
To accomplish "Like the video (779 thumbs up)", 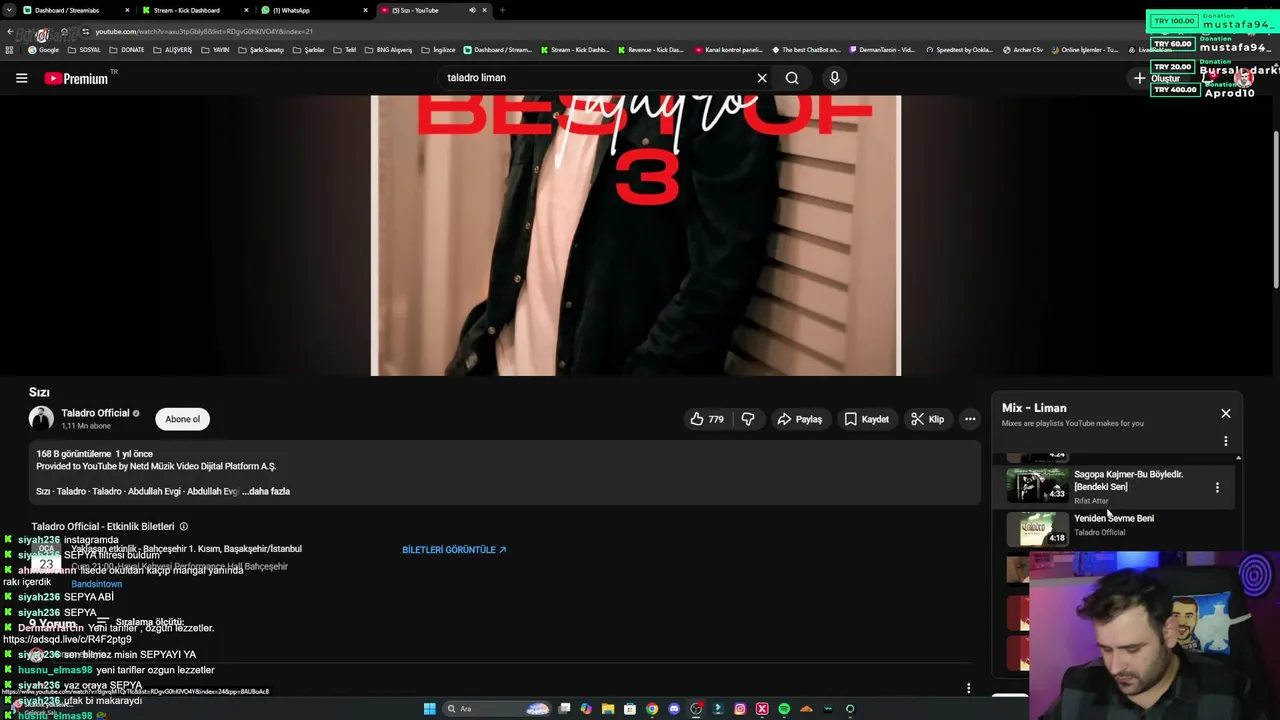I will click(x=707, y=419).
